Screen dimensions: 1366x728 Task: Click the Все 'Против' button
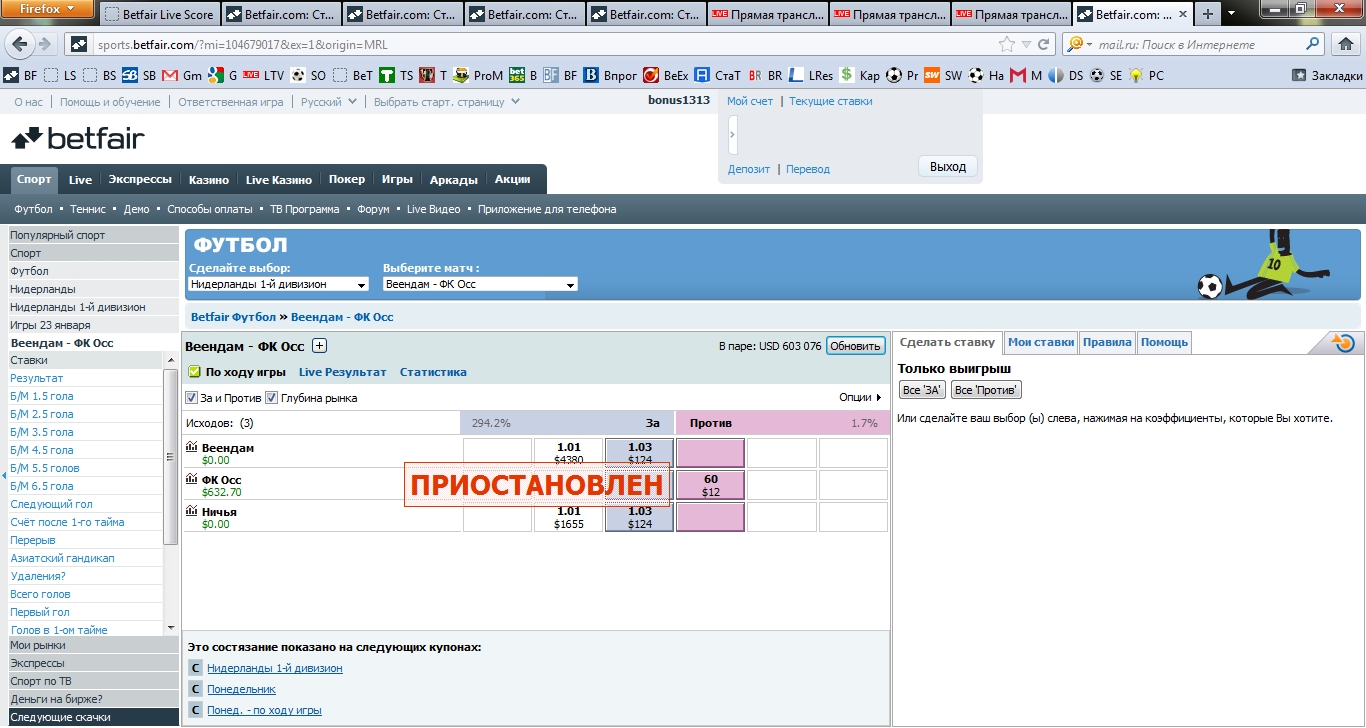[986, 390]
